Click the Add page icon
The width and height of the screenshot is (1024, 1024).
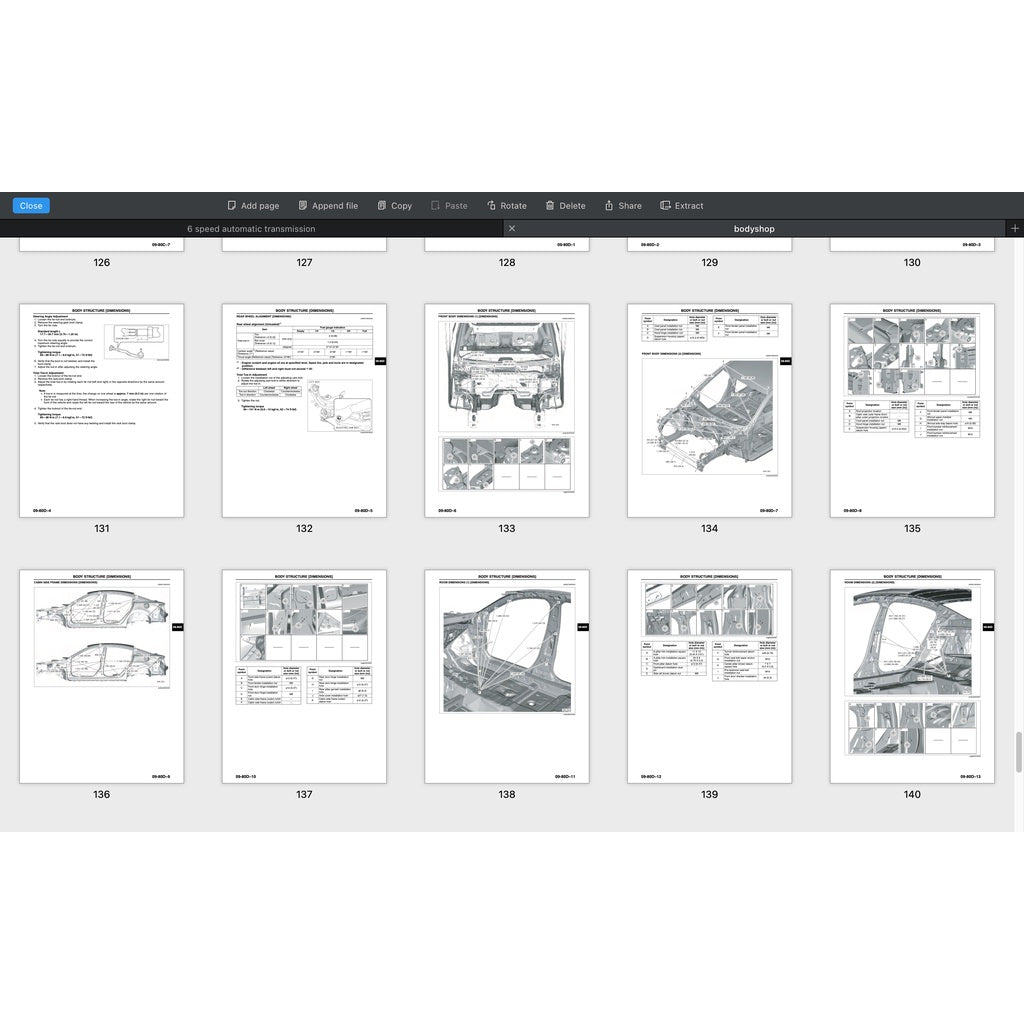(232, 206)
